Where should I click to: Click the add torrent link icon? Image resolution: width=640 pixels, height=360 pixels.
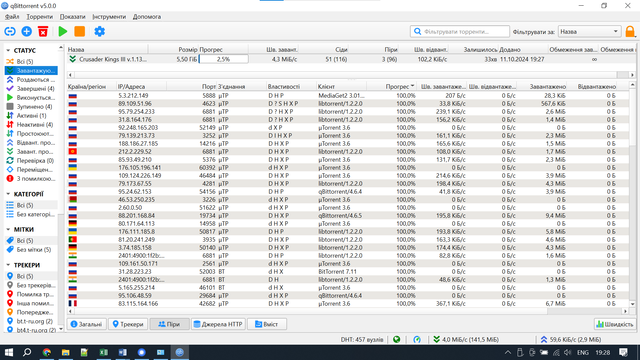point(10,31)
